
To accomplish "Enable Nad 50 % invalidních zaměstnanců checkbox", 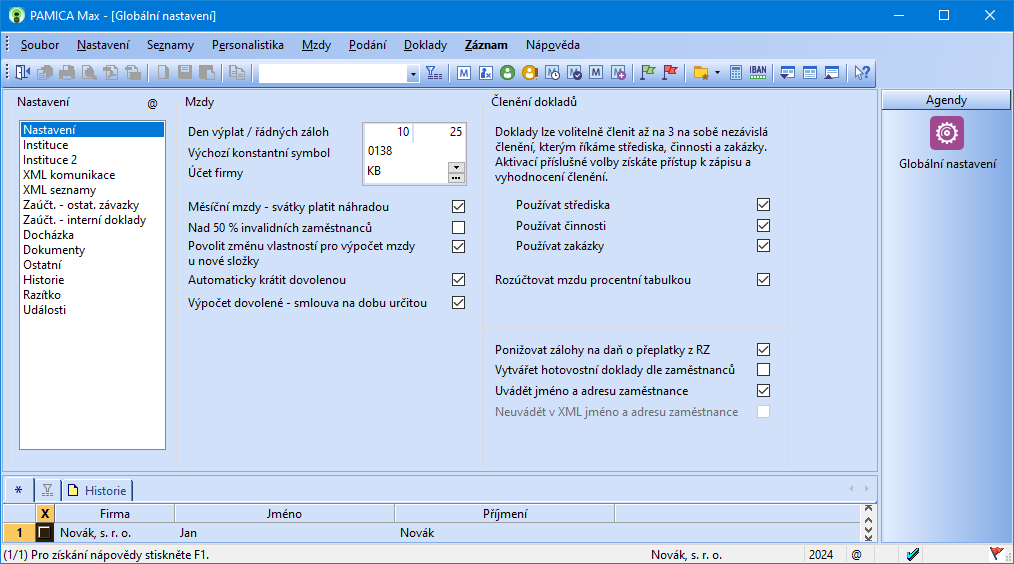I will tap(458, 228).
